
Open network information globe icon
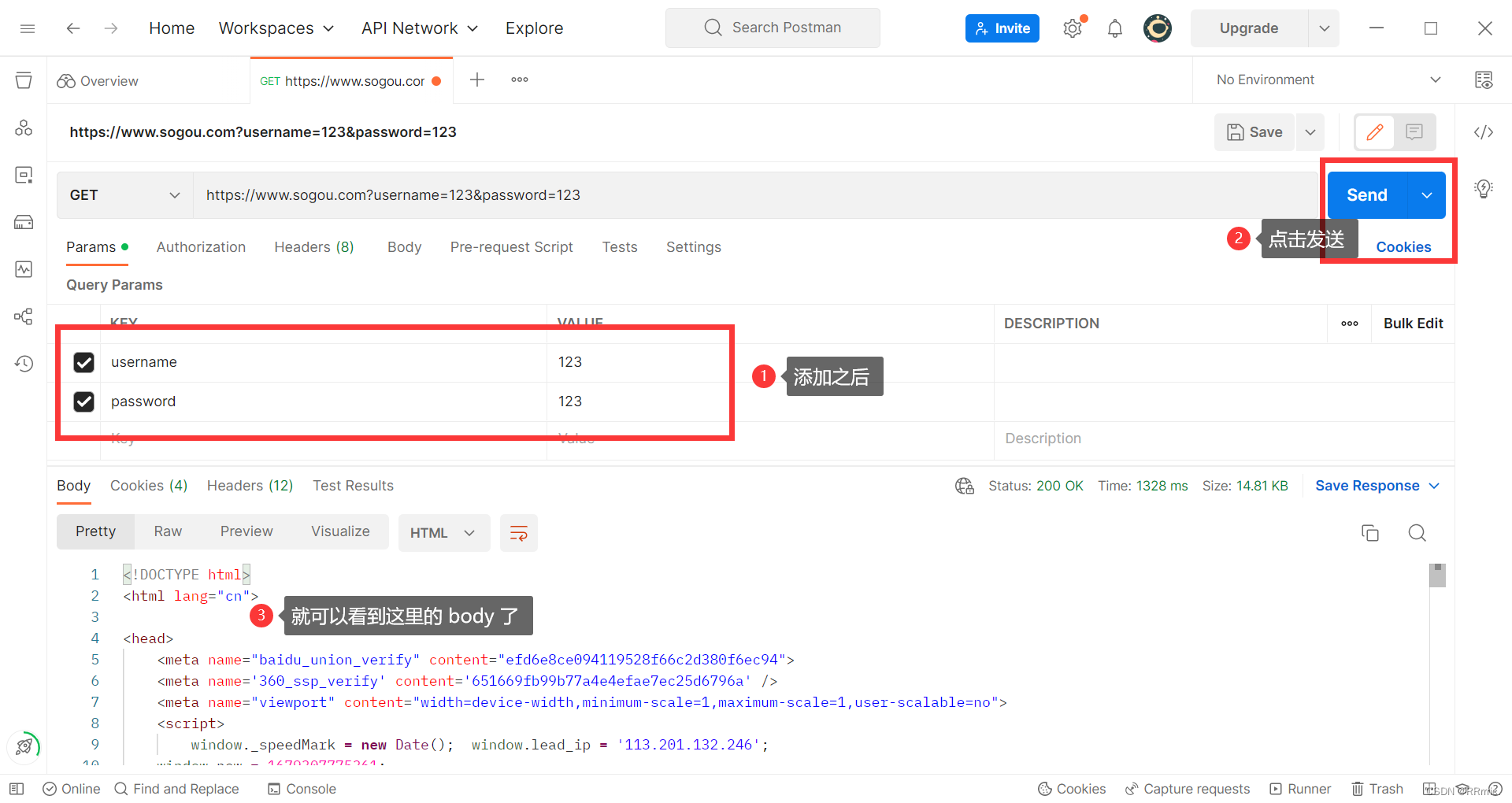point(965,486)
